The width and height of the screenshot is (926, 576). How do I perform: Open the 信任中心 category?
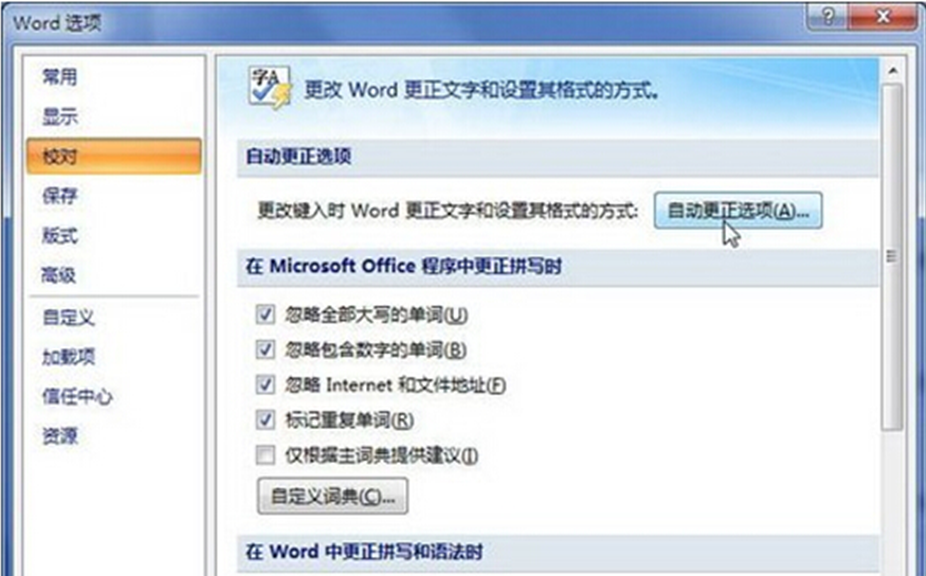coord(77,396)
